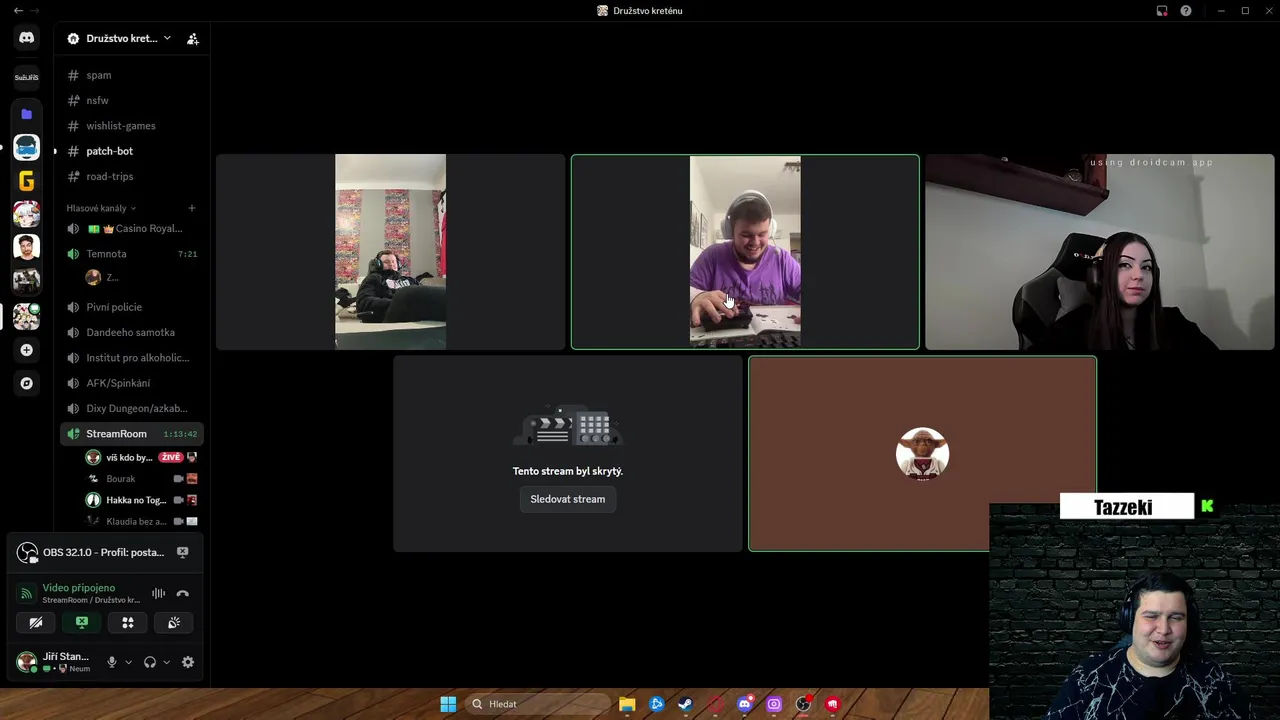Viewport: 1280px width, 720px height.
Task: Open Discord Help question mark icon
Action: pos(1186,11)
